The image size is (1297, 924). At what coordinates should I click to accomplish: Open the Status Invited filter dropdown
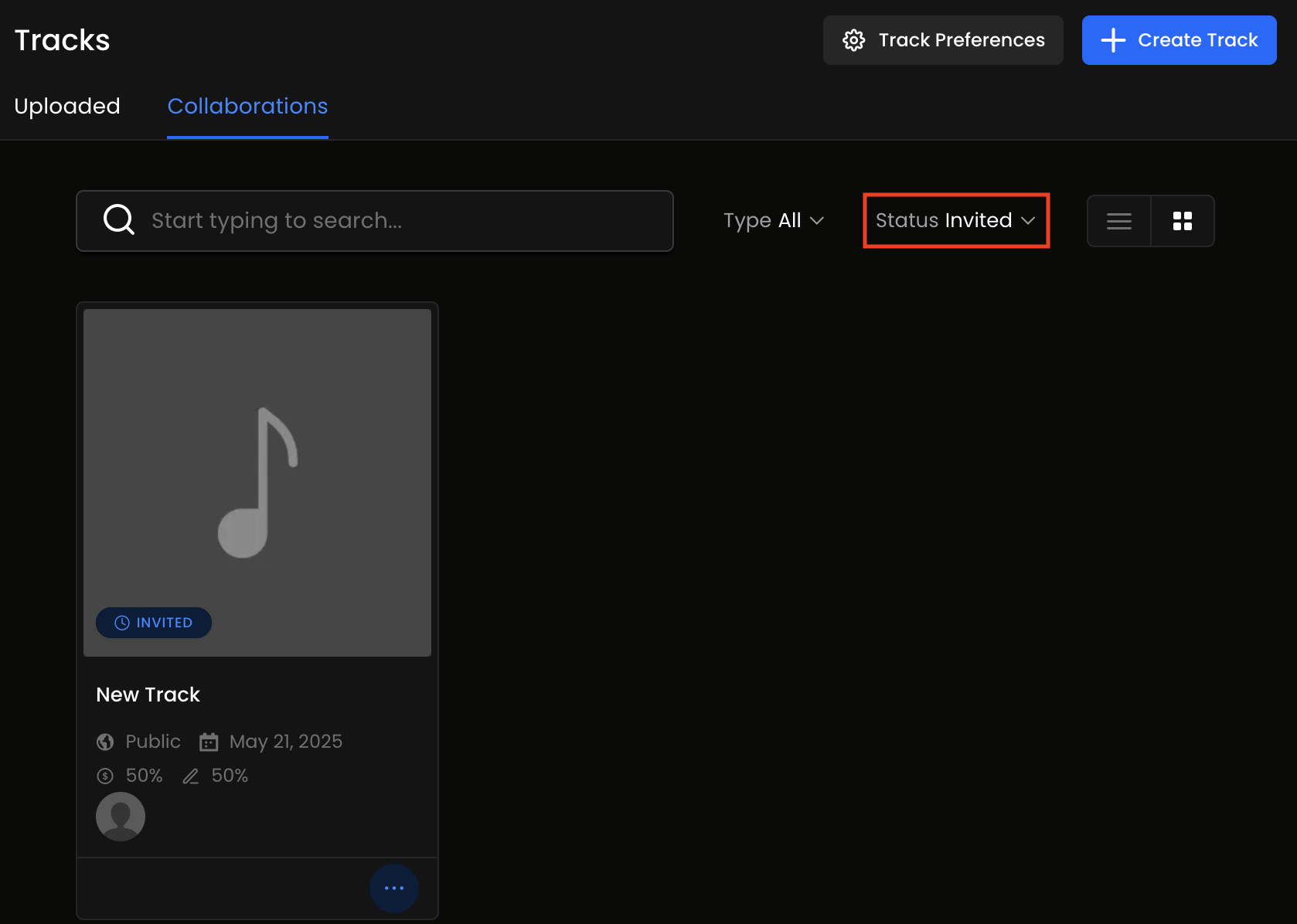coord(955,220)
